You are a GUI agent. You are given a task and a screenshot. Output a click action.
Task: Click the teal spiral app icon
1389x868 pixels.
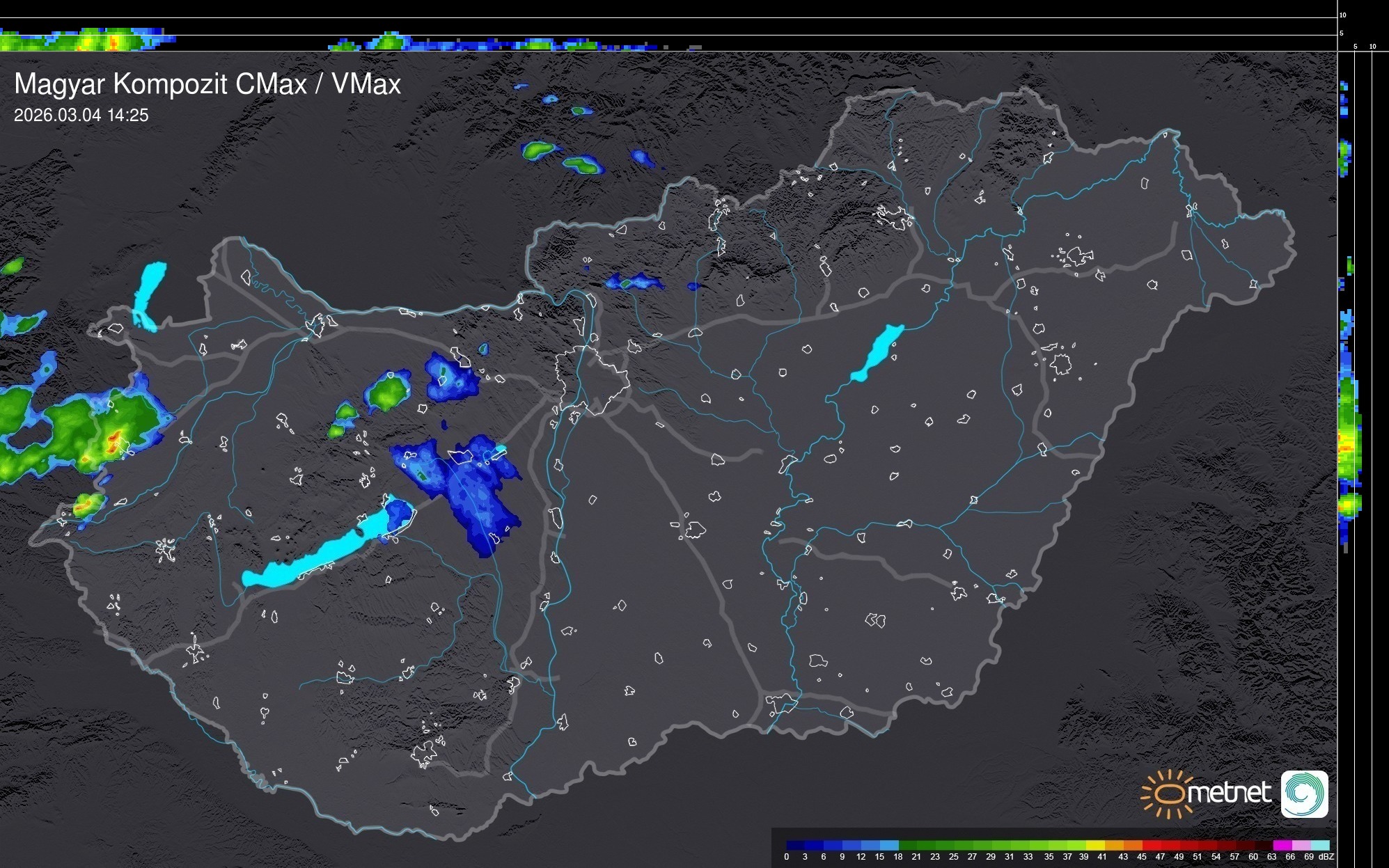tap(1304, 794)
